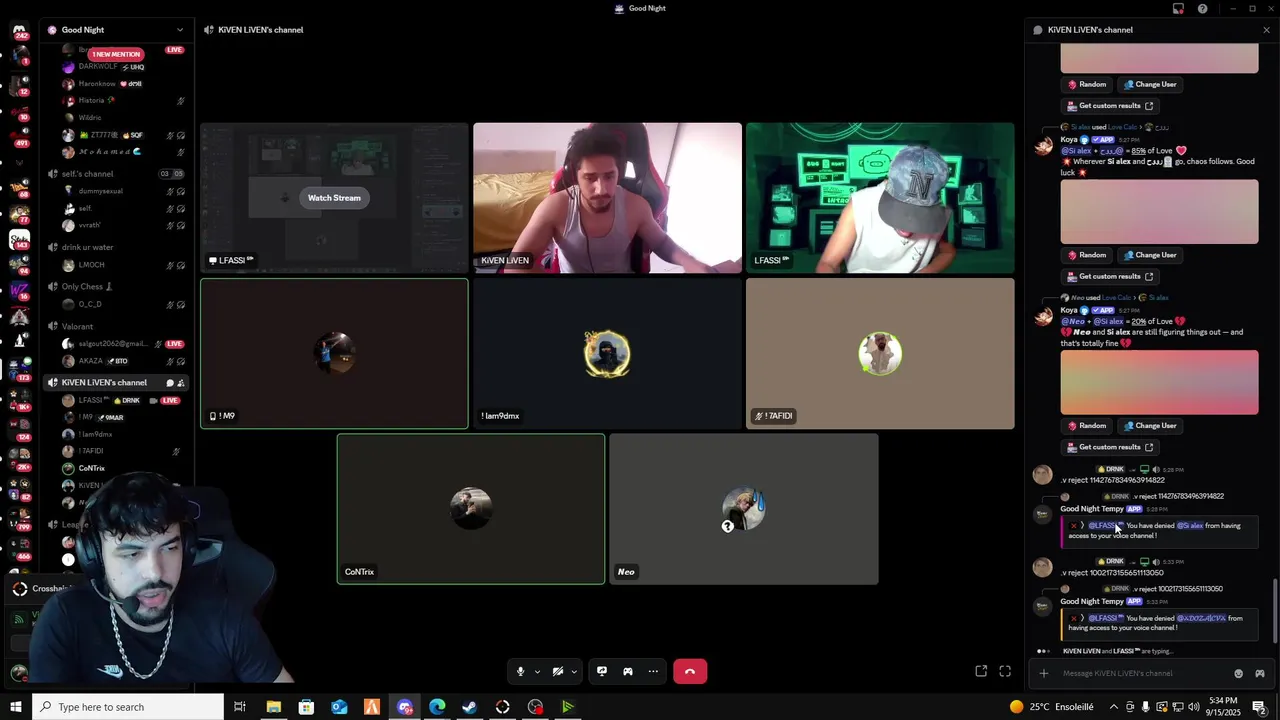The height and width of the screenshot is (720, 1280).
Task: Click Change User under the 20% love card
Action: click(1149, 426)
